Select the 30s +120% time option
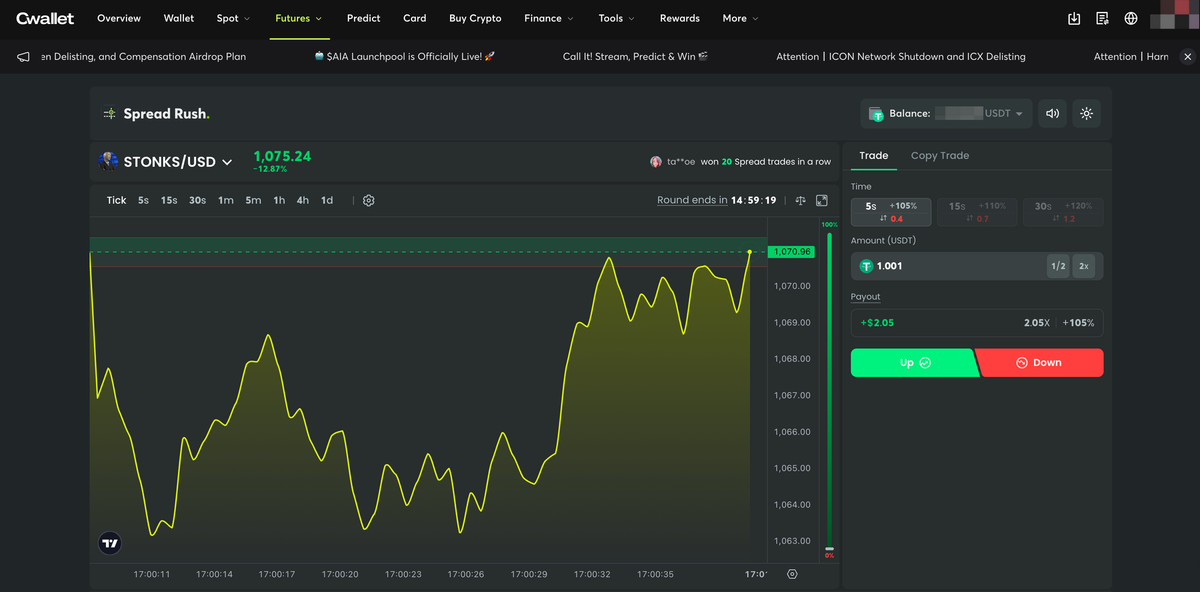This screenshot has height=592, width=1200. pos(1063,212)
